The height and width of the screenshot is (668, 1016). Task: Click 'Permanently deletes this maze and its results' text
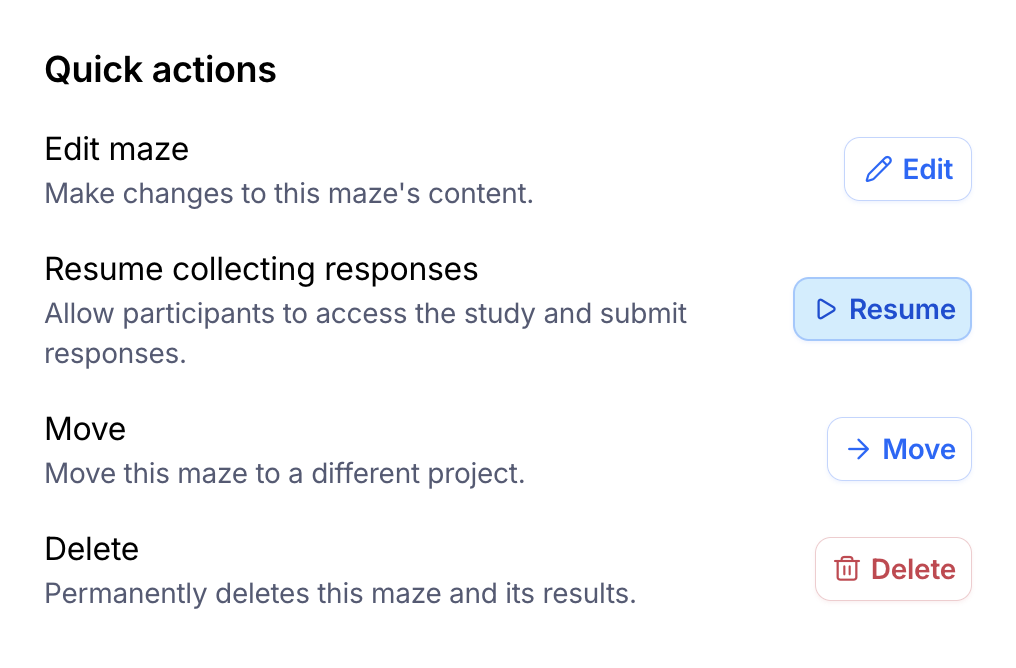340,593
